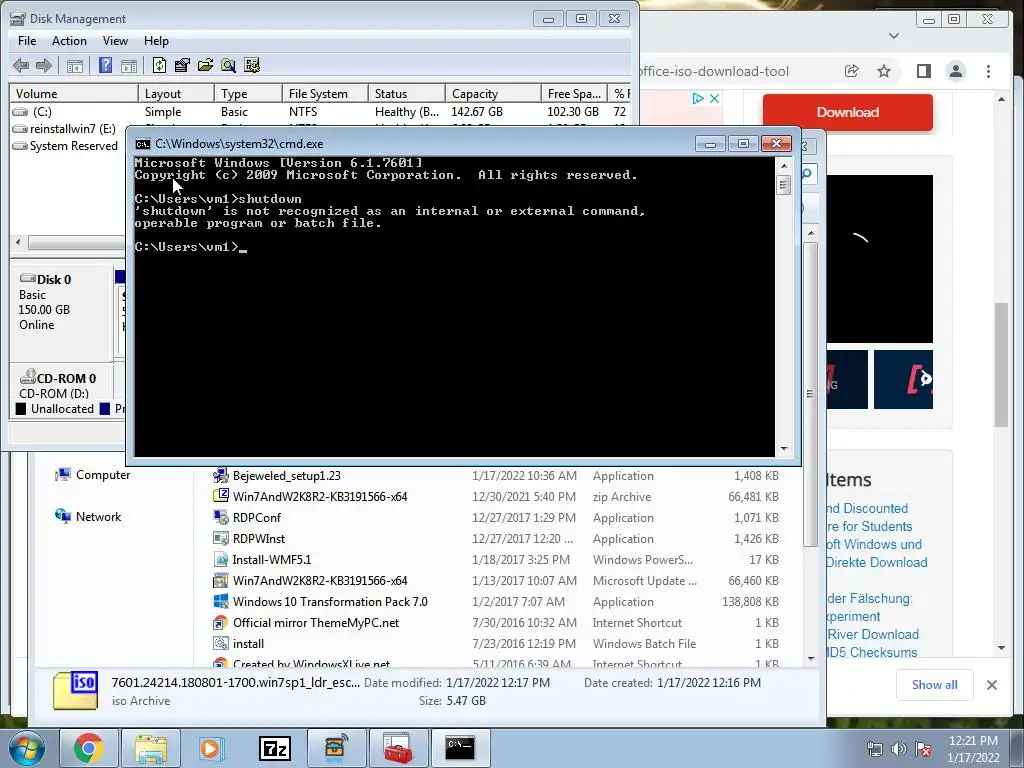
Task: Click Show all downloads button
Action: click(935, 684)
